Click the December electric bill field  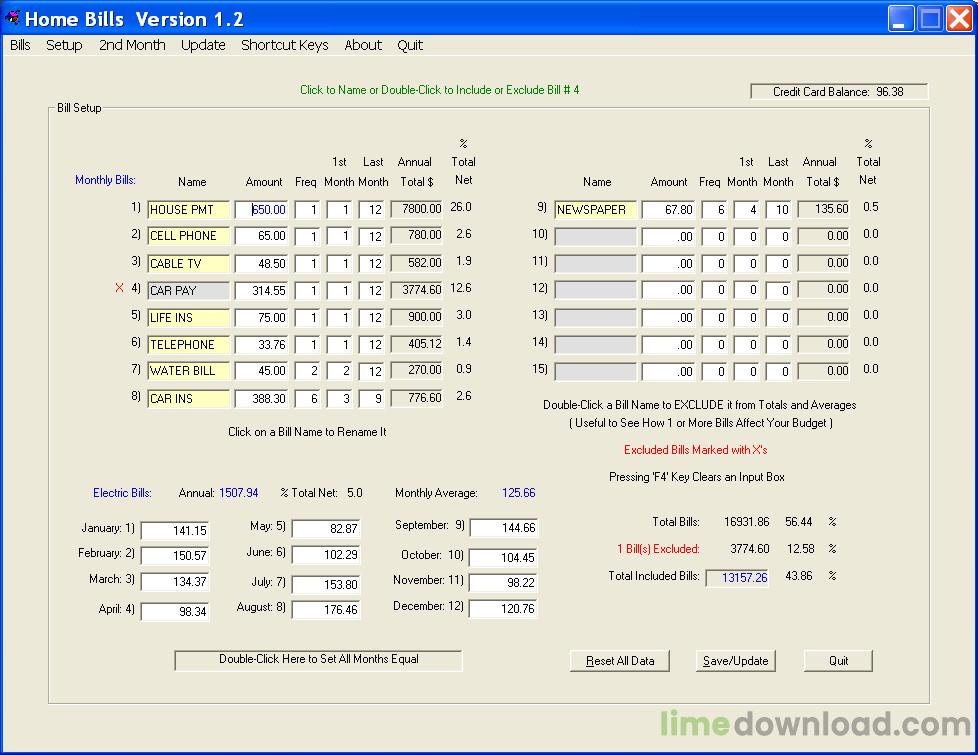(503, 608)
